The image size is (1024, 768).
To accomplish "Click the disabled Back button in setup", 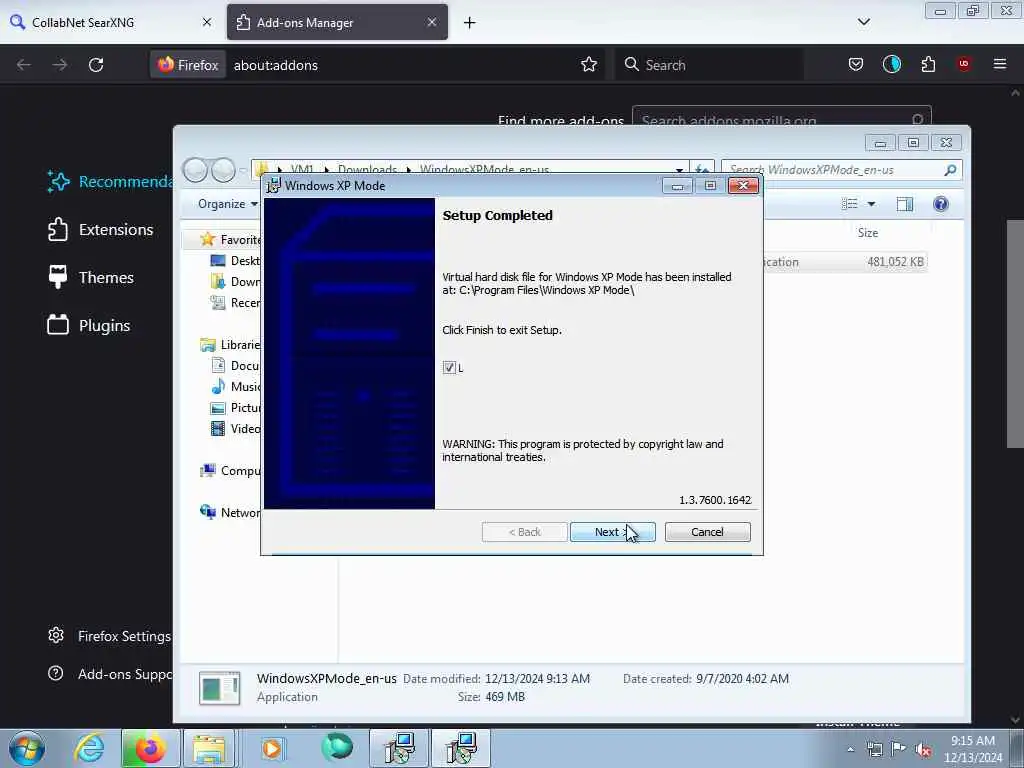I will click(x=524, y=532).
